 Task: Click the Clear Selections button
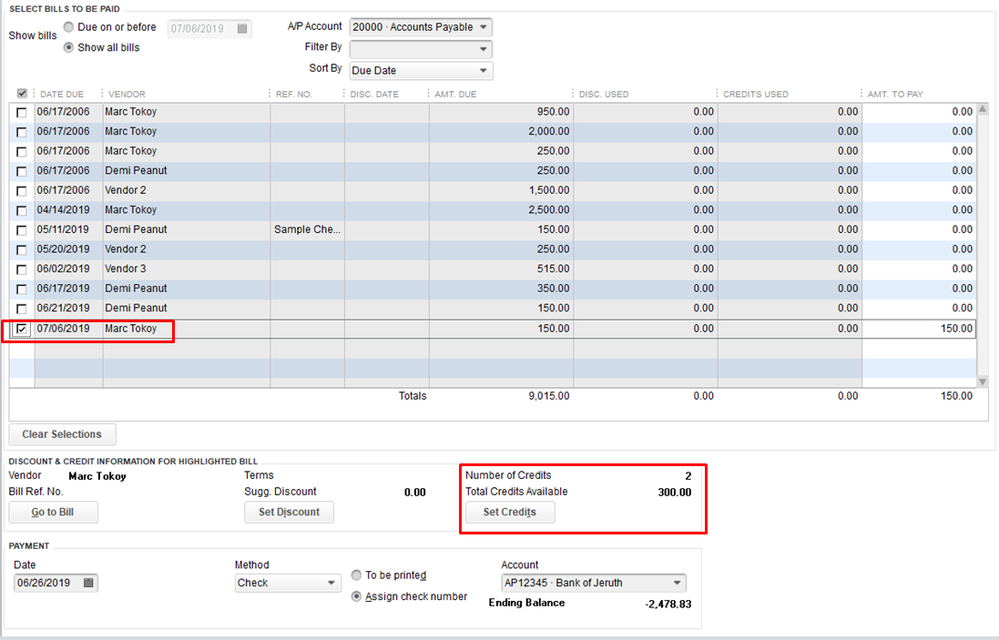coord(62,435)
